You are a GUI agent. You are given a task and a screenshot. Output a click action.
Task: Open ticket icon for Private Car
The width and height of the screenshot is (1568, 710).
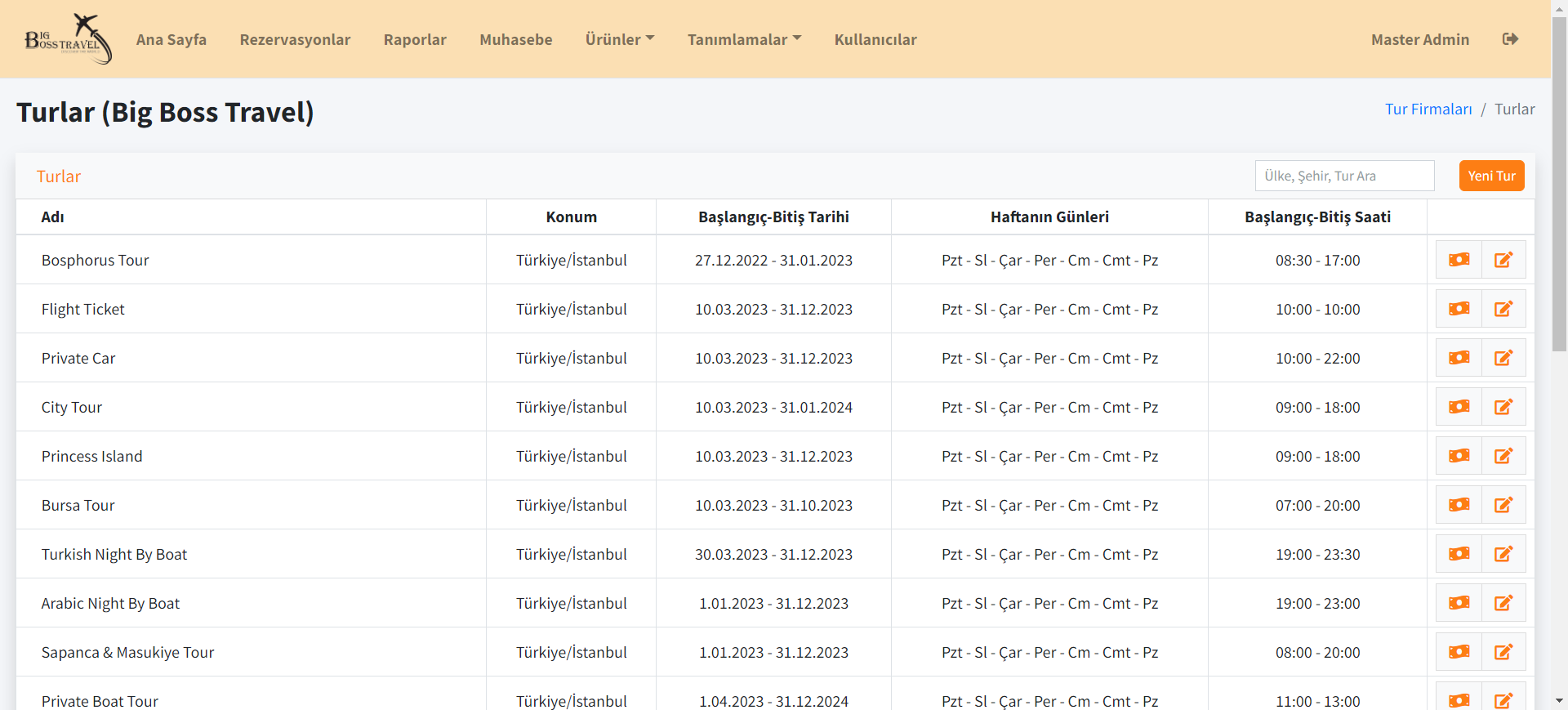(x=1459, y=358)
